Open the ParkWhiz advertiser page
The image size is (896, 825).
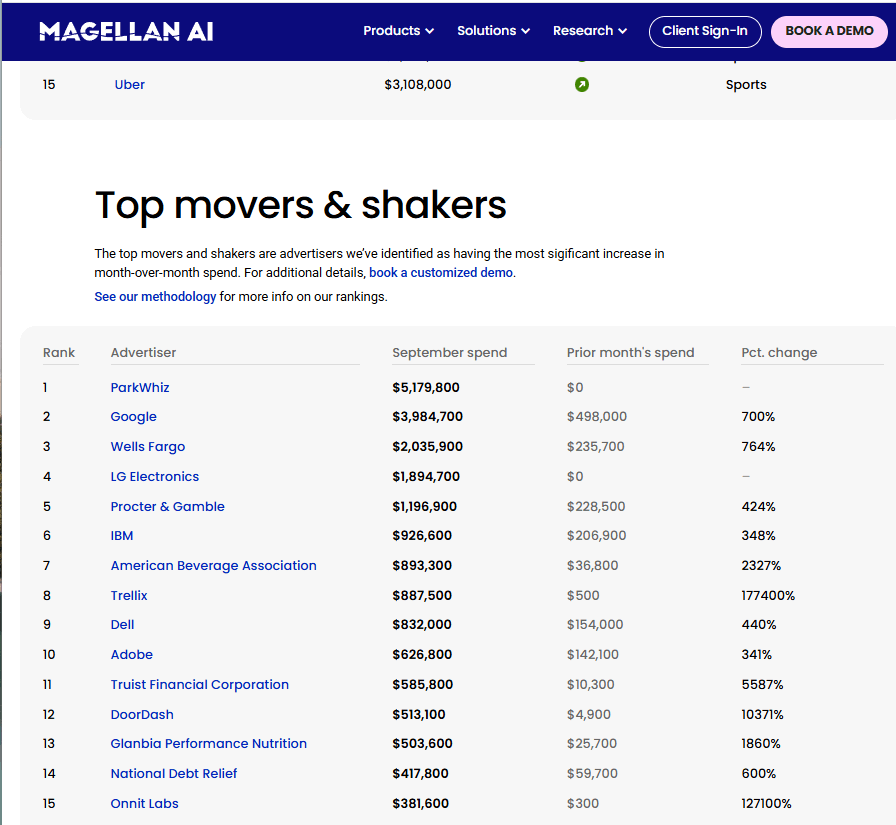140,388
